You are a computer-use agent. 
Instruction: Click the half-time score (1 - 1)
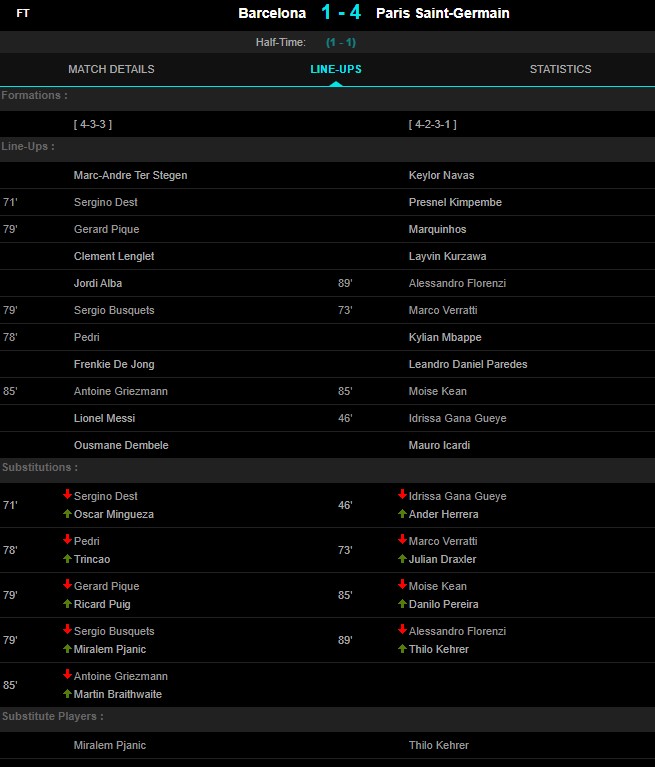[x=341, y=43]
